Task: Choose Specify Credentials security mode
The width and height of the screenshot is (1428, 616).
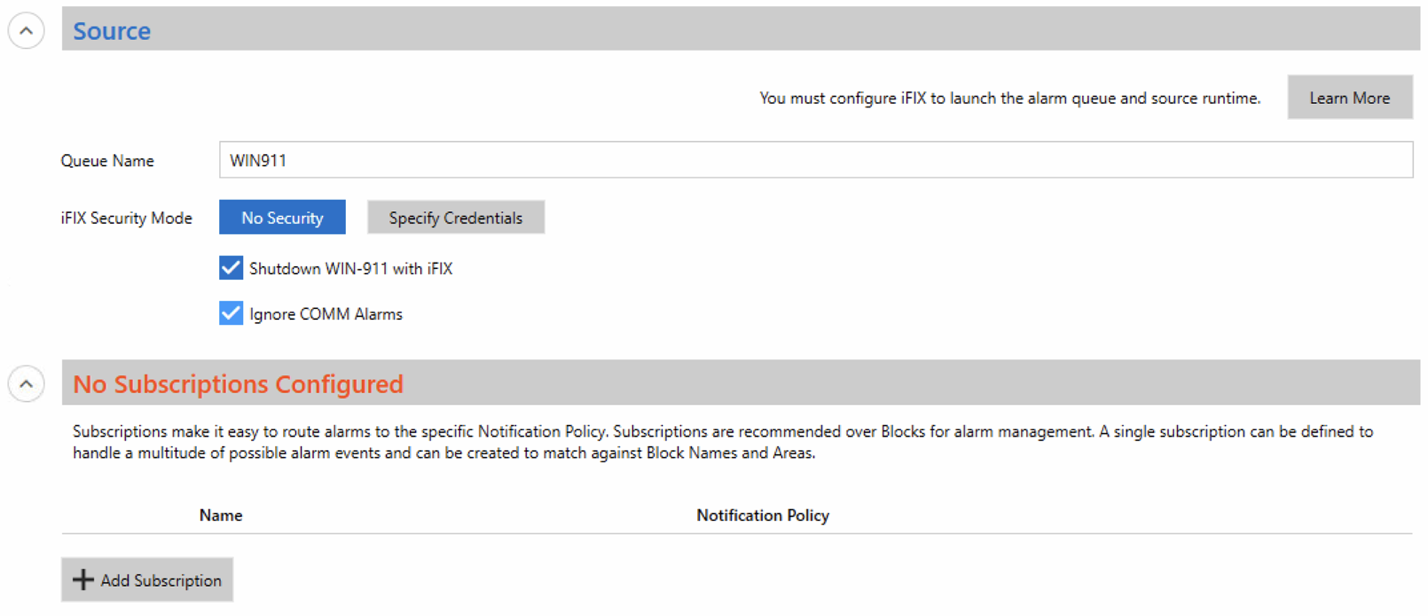Action: [456, 218]
